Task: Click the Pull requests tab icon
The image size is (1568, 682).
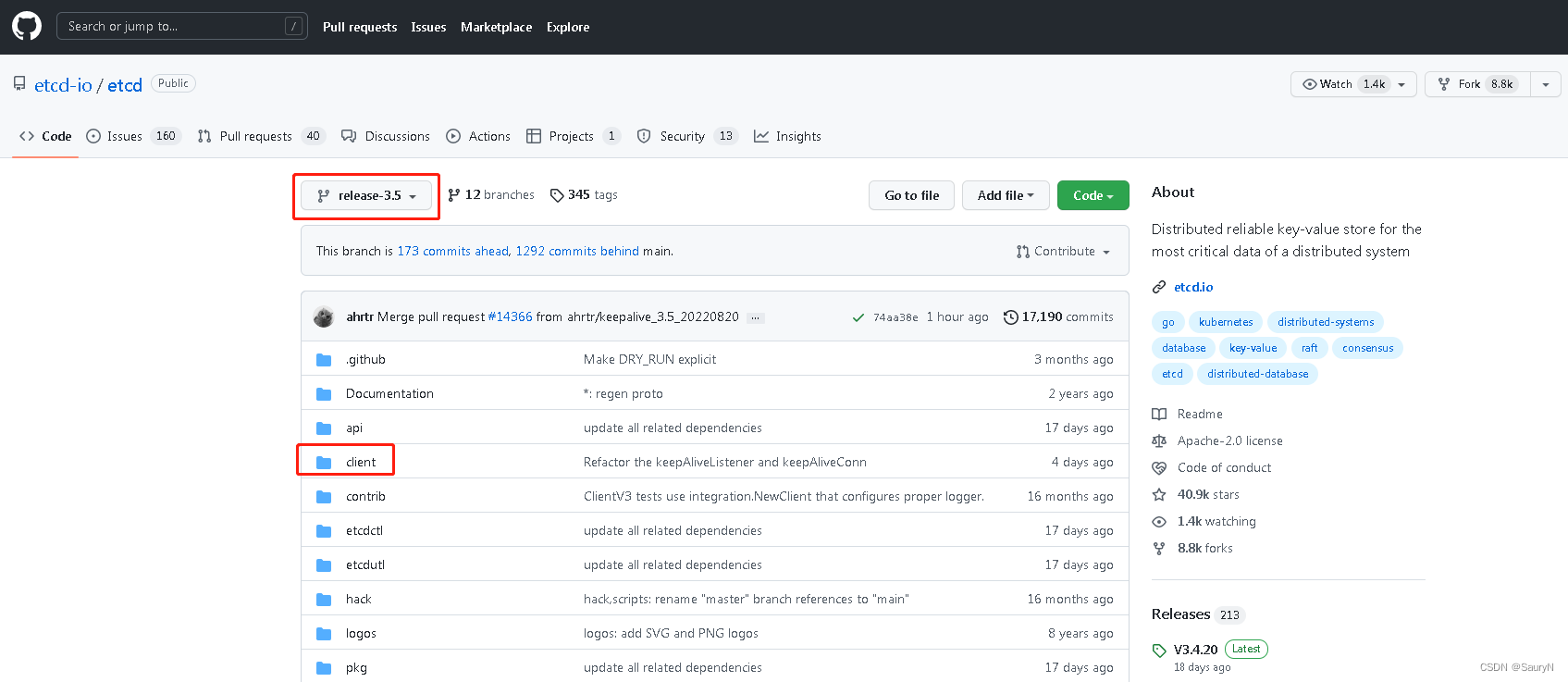Action: pyautogui.click(x=204, y=136)
